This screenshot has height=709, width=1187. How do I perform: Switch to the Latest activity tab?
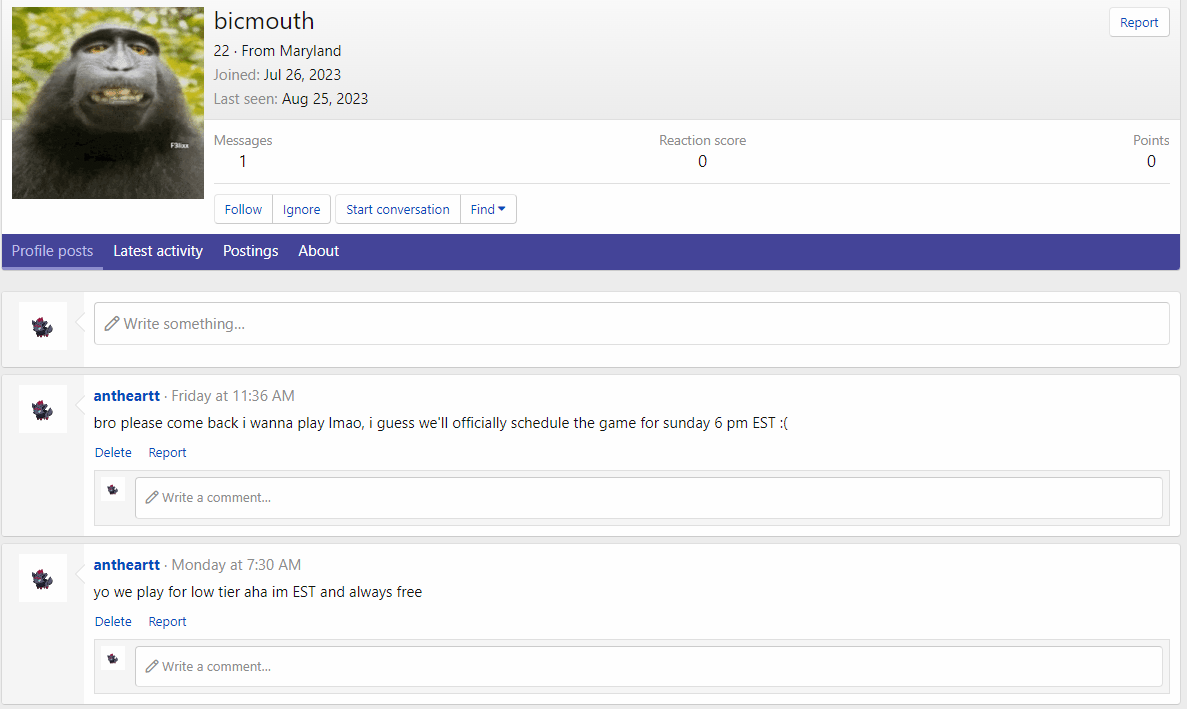(x=158, y=251)
